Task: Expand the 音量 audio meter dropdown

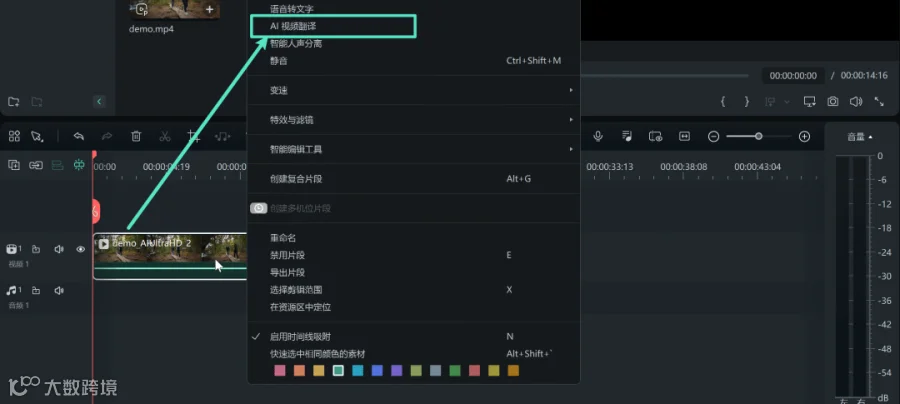Action: point(860,137)
